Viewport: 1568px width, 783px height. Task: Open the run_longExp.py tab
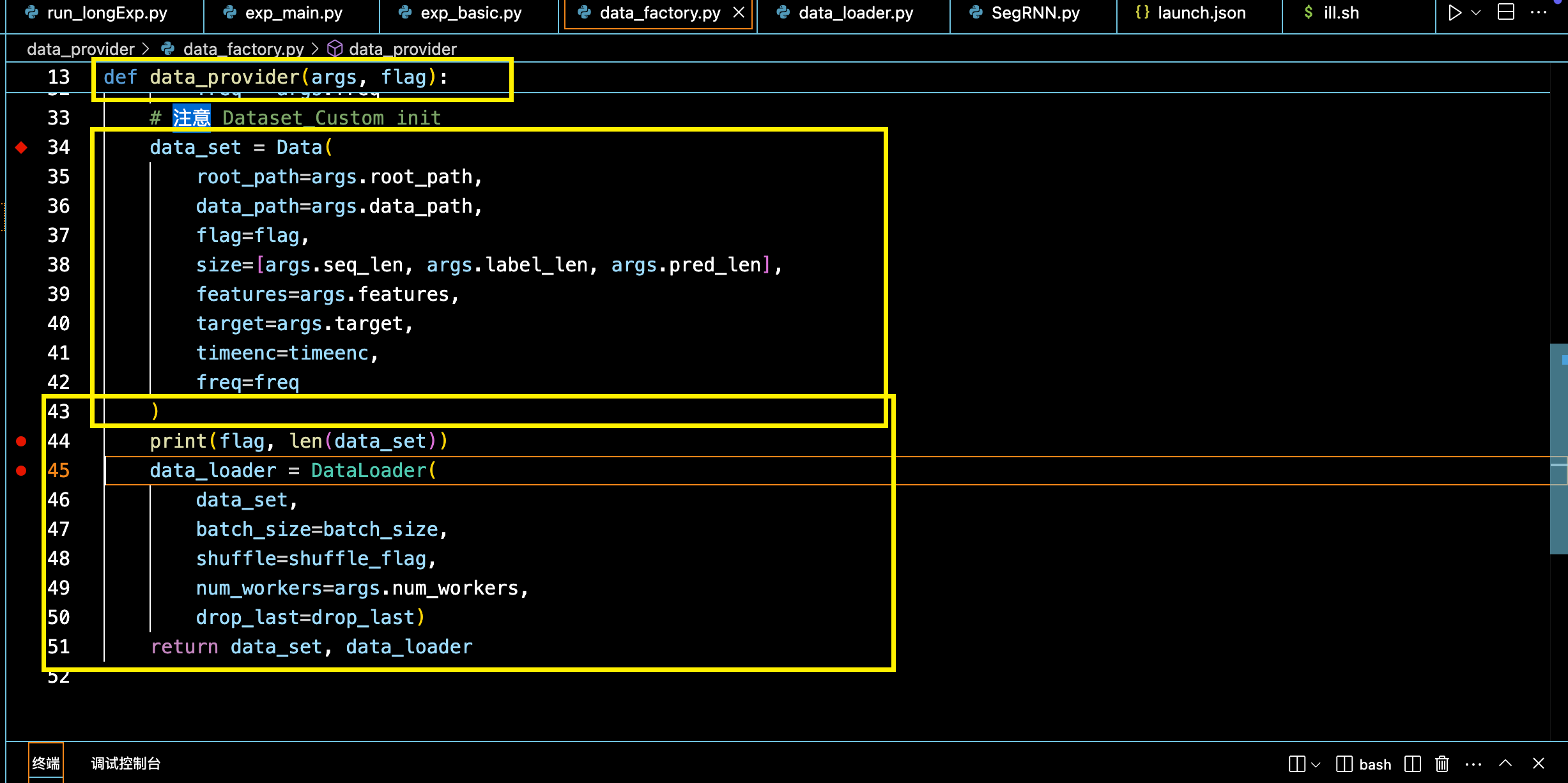pyautogui.click(x=105, y=13)
